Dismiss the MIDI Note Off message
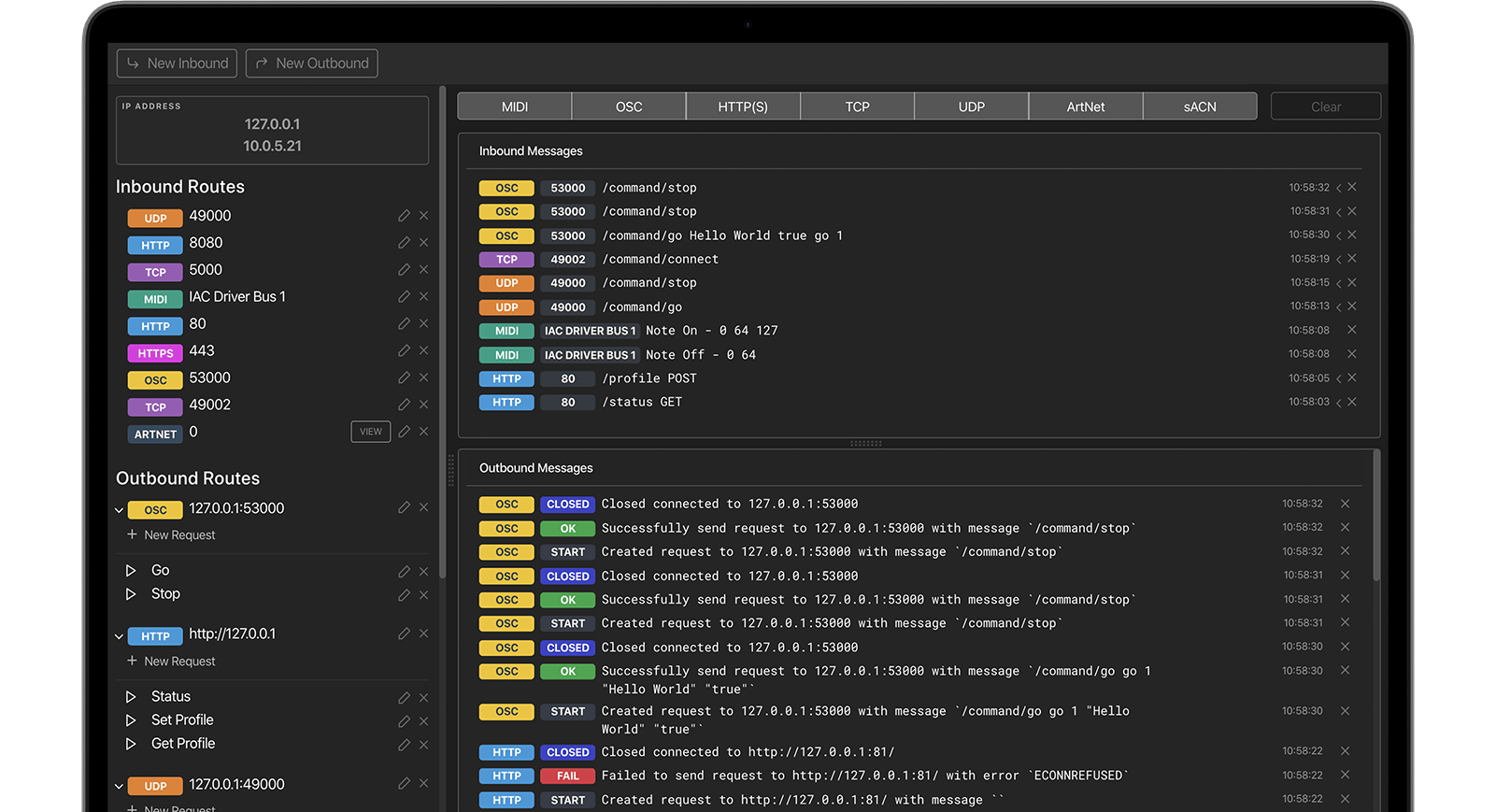 point(1352,354)
